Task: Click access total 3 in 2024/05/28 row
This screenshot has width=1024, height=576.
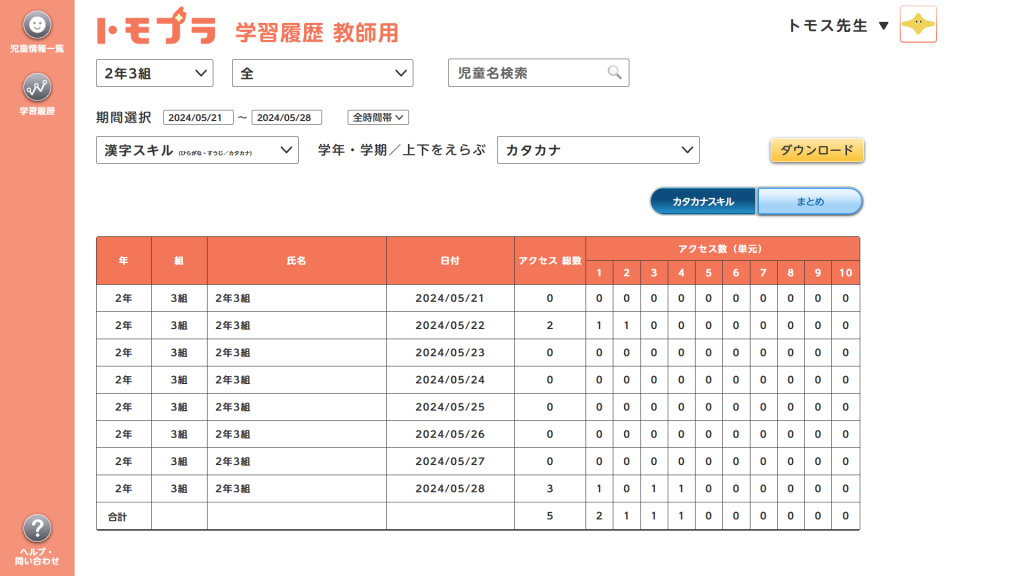Action: tap(550, 488)
